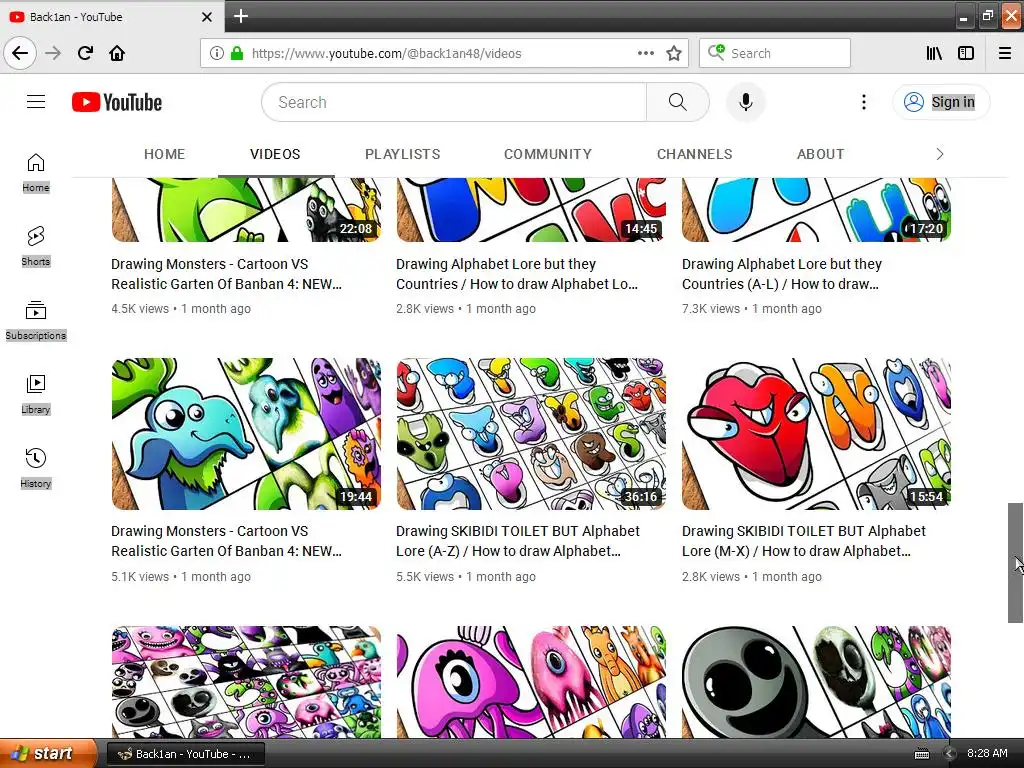
Task: Open Alphabet Lore Countries (A-L) video title
Action: pos(782,274)
